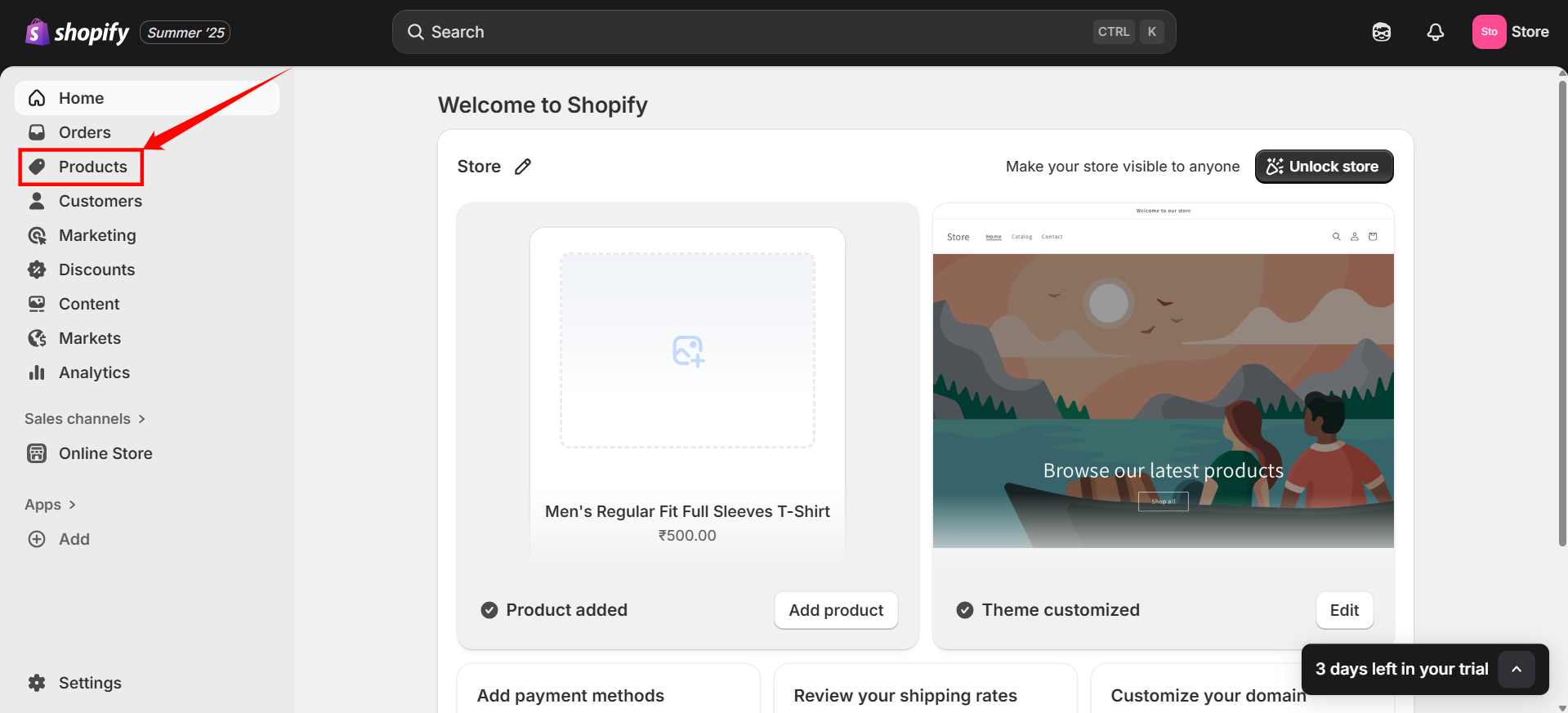The image size is (1568, 713).
Task: Focus the top Search field
Action: (x=784, y=32)
